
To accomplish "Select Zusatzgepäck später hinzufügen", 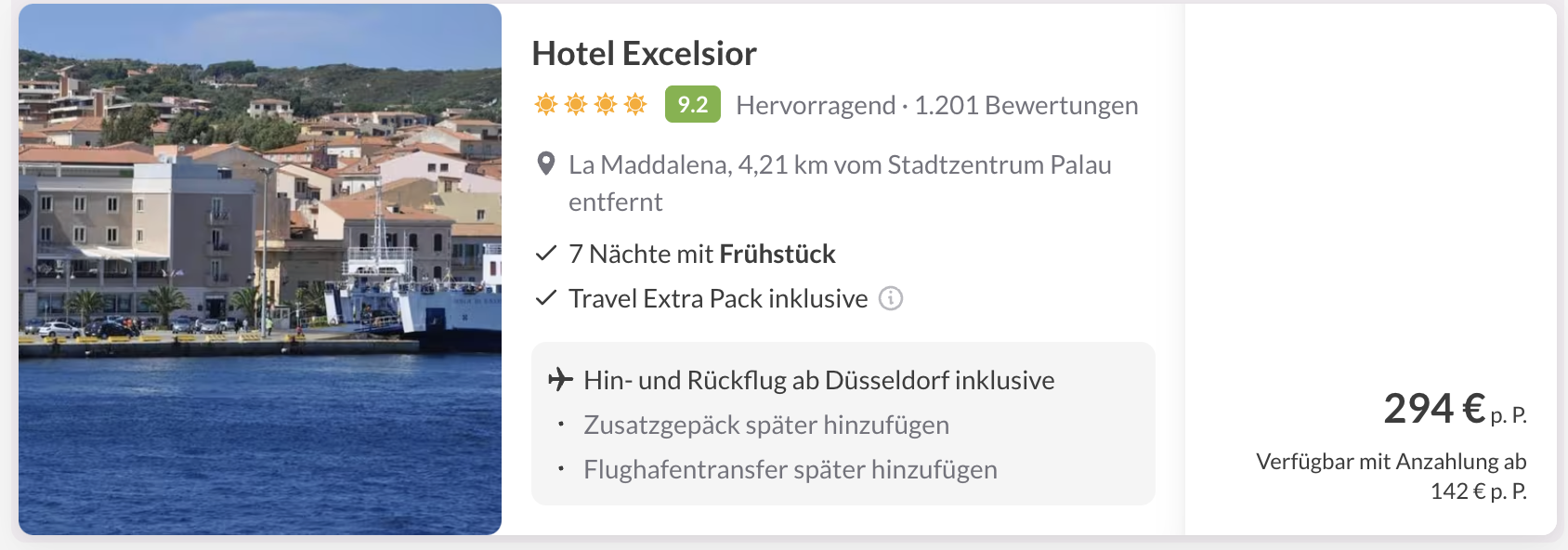I will click(766, 425).
